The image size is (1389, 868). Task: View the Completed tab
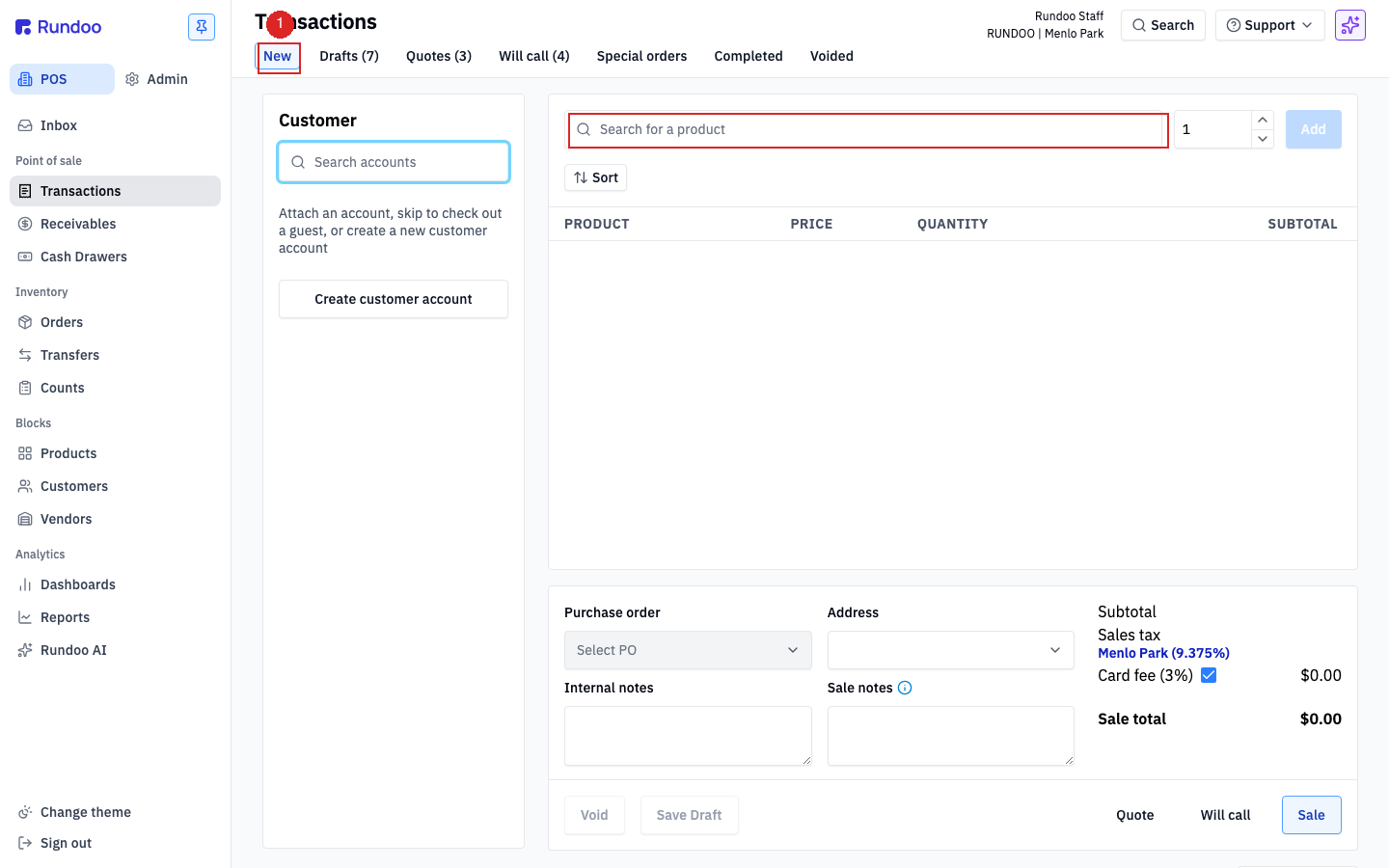click(749, 56)
